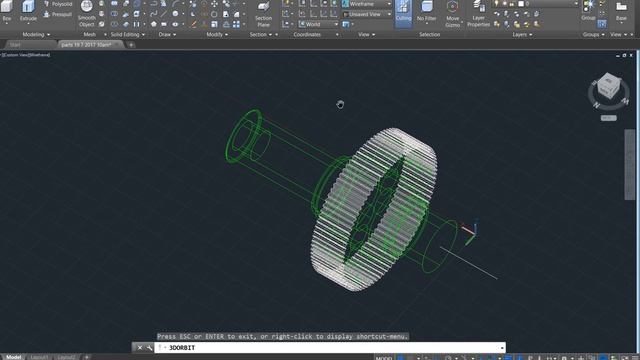Click the MODEL status bar button

[384, 358]
